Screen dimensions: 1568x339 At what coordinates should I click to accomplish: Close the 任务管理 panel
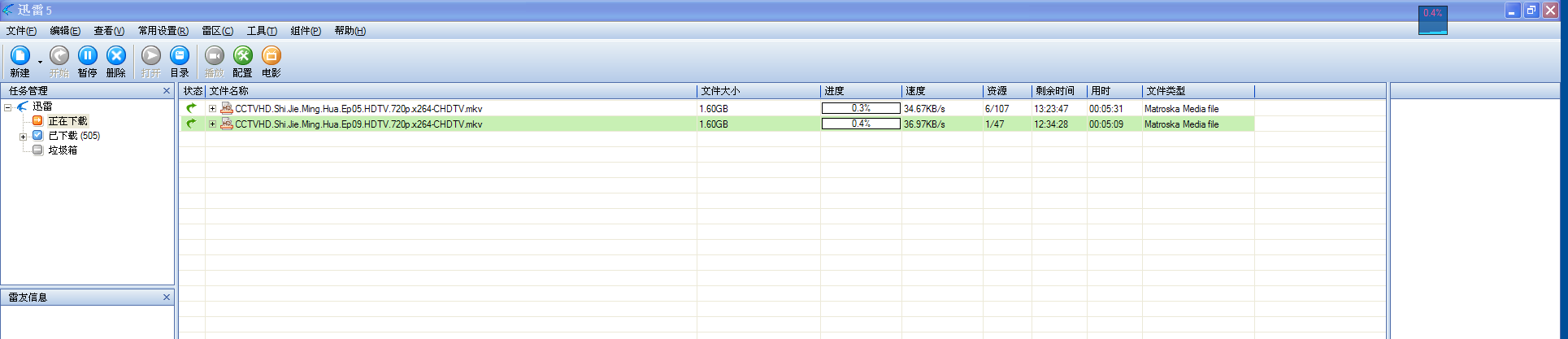(x=167, y=91)
